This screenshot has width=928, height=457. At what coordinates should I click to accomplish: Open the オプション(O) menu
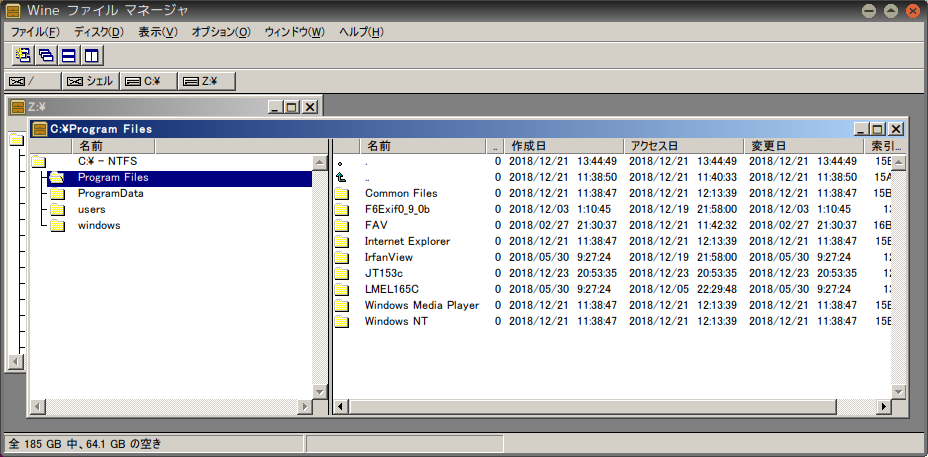pos(221,32)
